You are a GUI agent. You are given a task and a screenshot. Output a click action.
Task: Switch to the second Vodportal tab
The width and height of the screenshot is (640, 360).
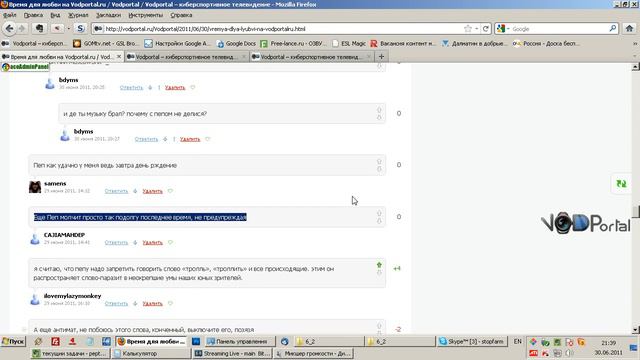click(187, 57)
